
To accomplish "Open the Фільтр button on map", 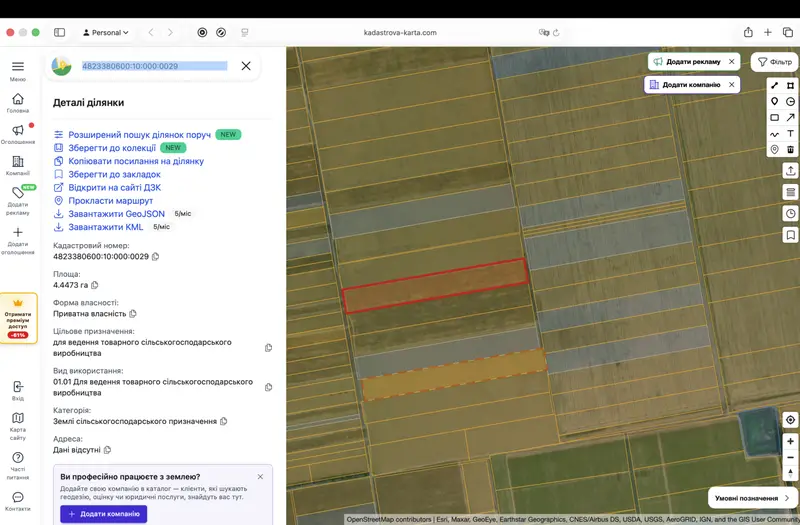I will tap(774, 62).
